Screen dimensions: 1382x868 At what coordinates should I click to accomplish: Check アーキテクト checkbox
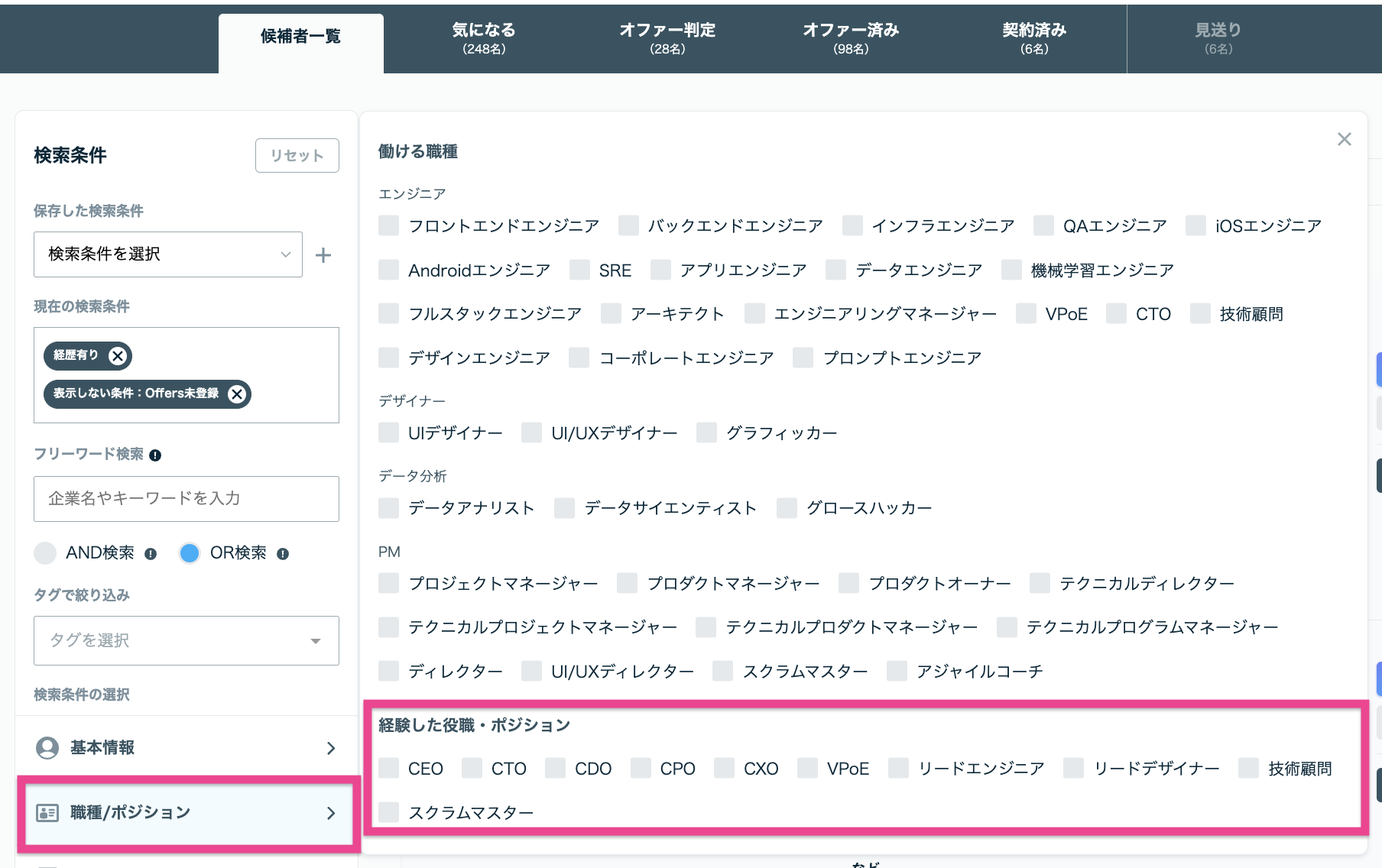tap(612, 313)
